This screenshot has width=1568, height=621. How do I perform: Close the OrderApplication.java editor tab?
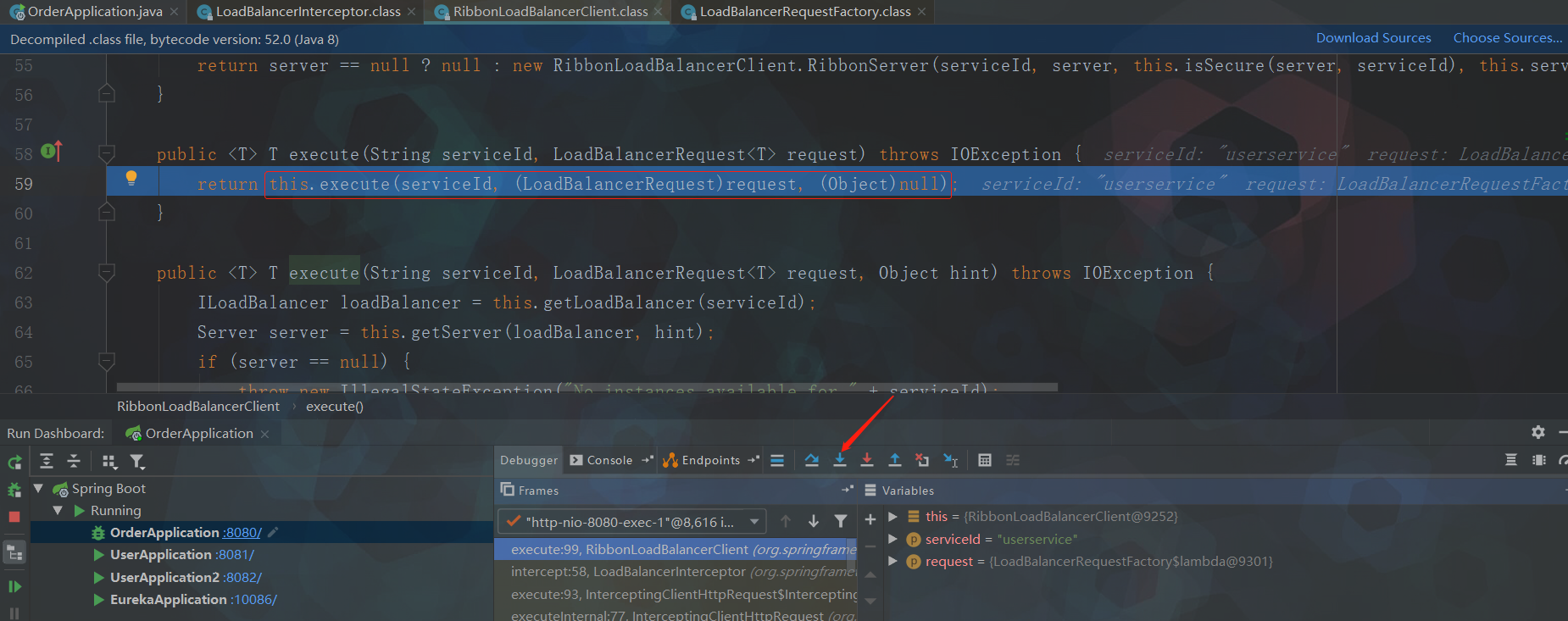coord(174,11)
